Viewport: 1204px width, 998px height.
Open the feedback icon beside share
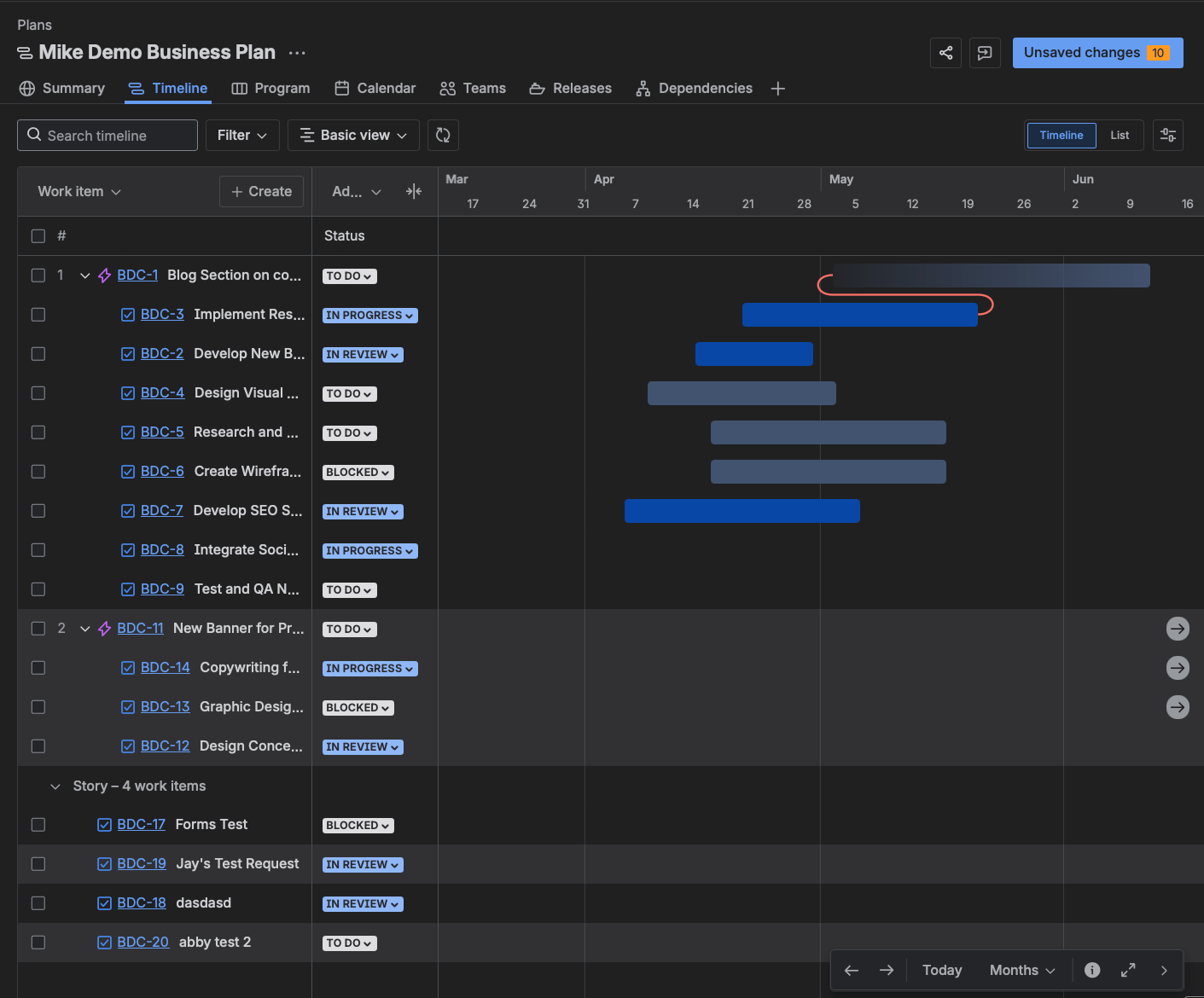click(985, 53)
